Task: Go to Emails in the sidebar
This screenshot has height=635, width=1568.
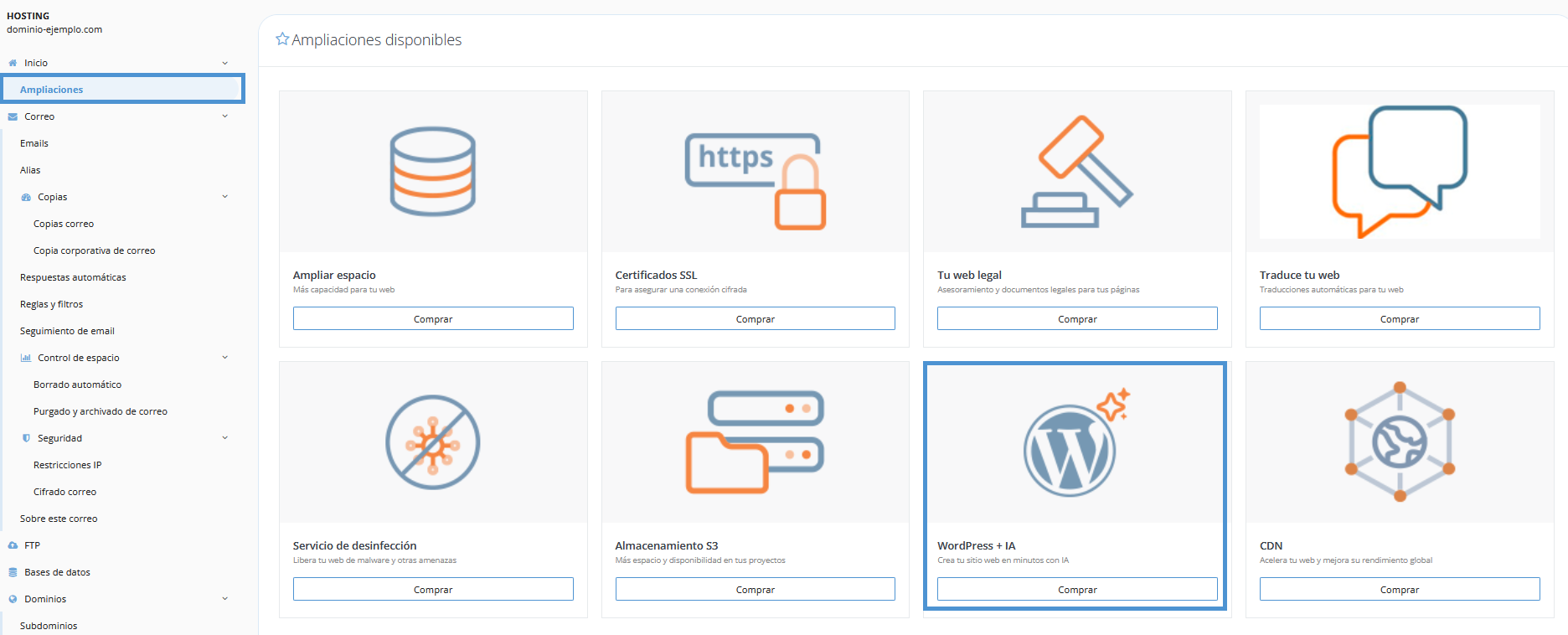Action: click(34, 143)
